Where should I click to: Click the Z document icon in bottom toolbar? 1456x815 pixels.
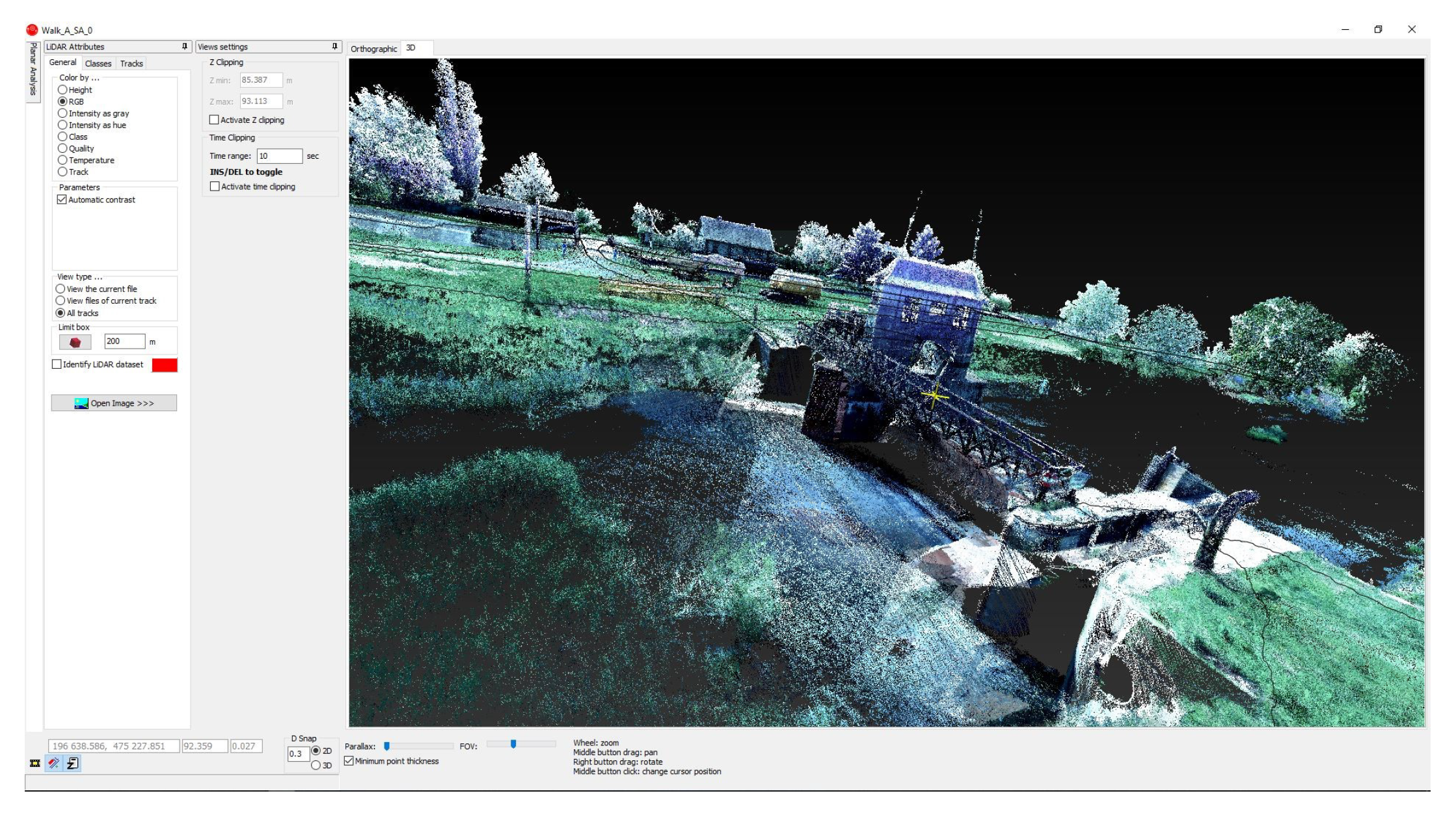(73, 763)
